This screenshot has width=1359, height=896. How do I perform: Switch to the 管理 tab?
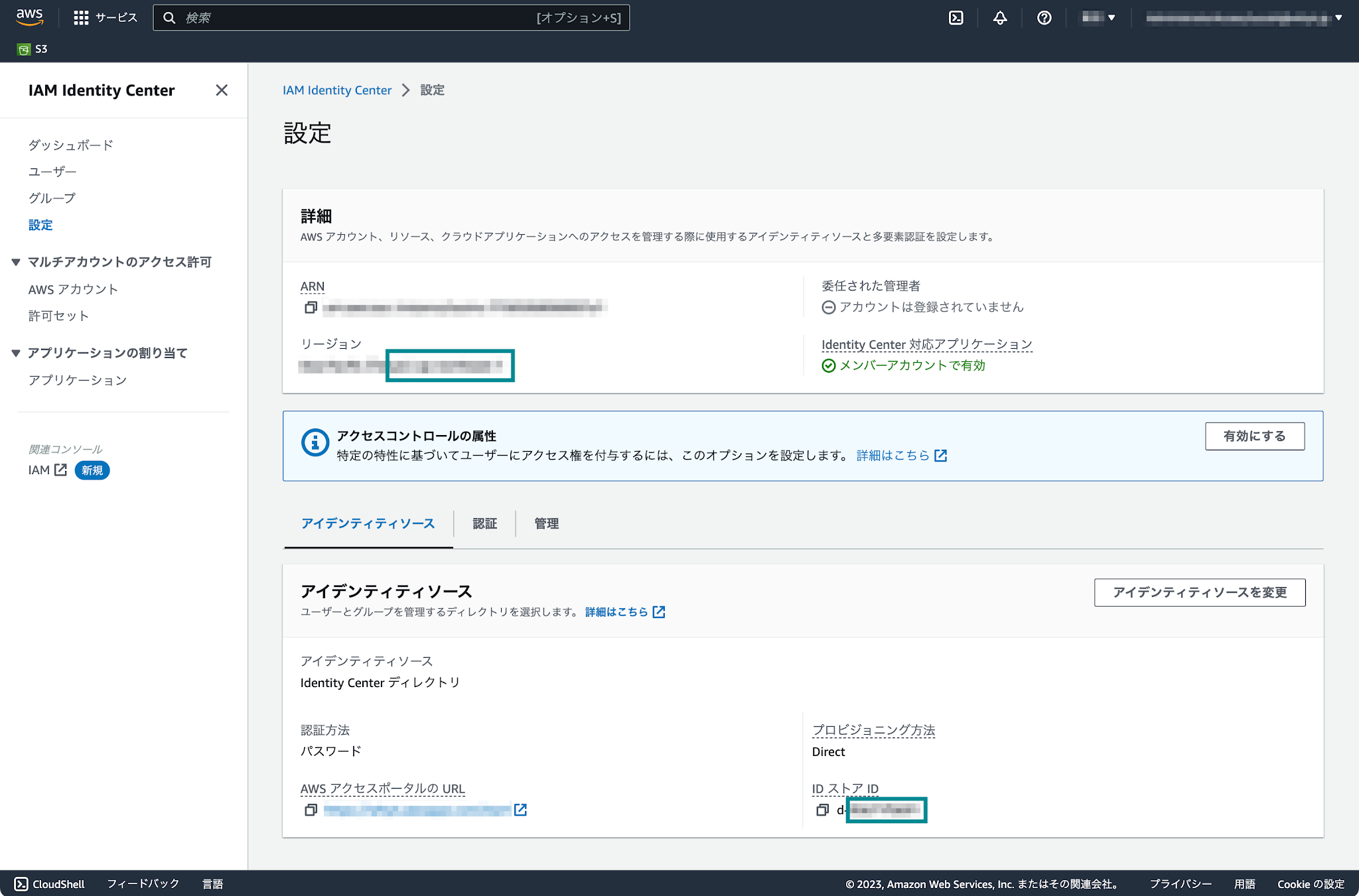click(x=546, y=523)
